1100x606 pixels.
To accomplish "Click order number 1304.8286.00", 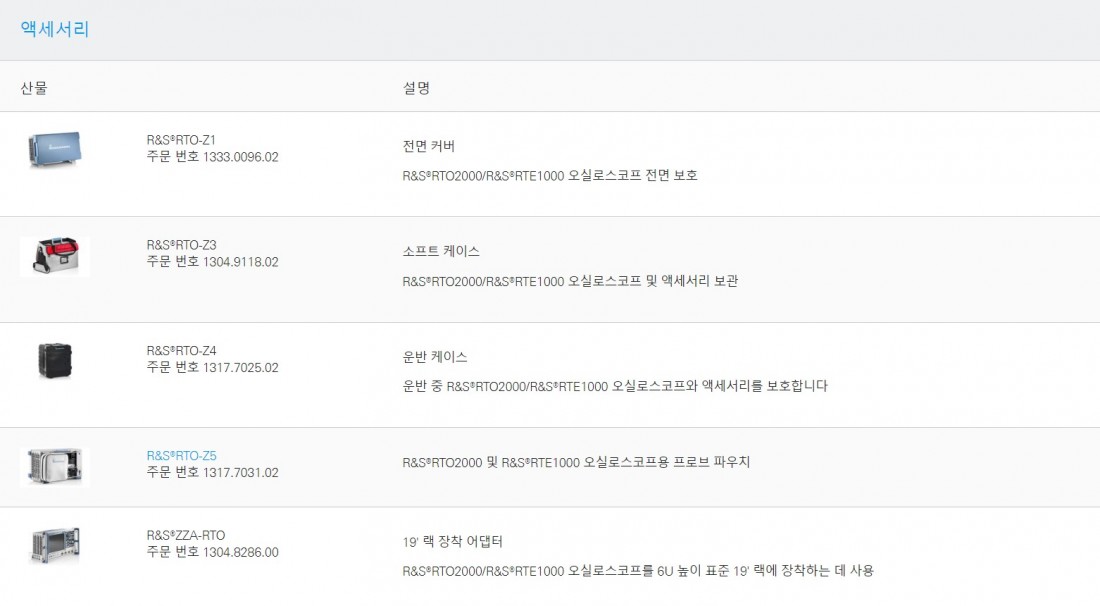I will 241,553.
